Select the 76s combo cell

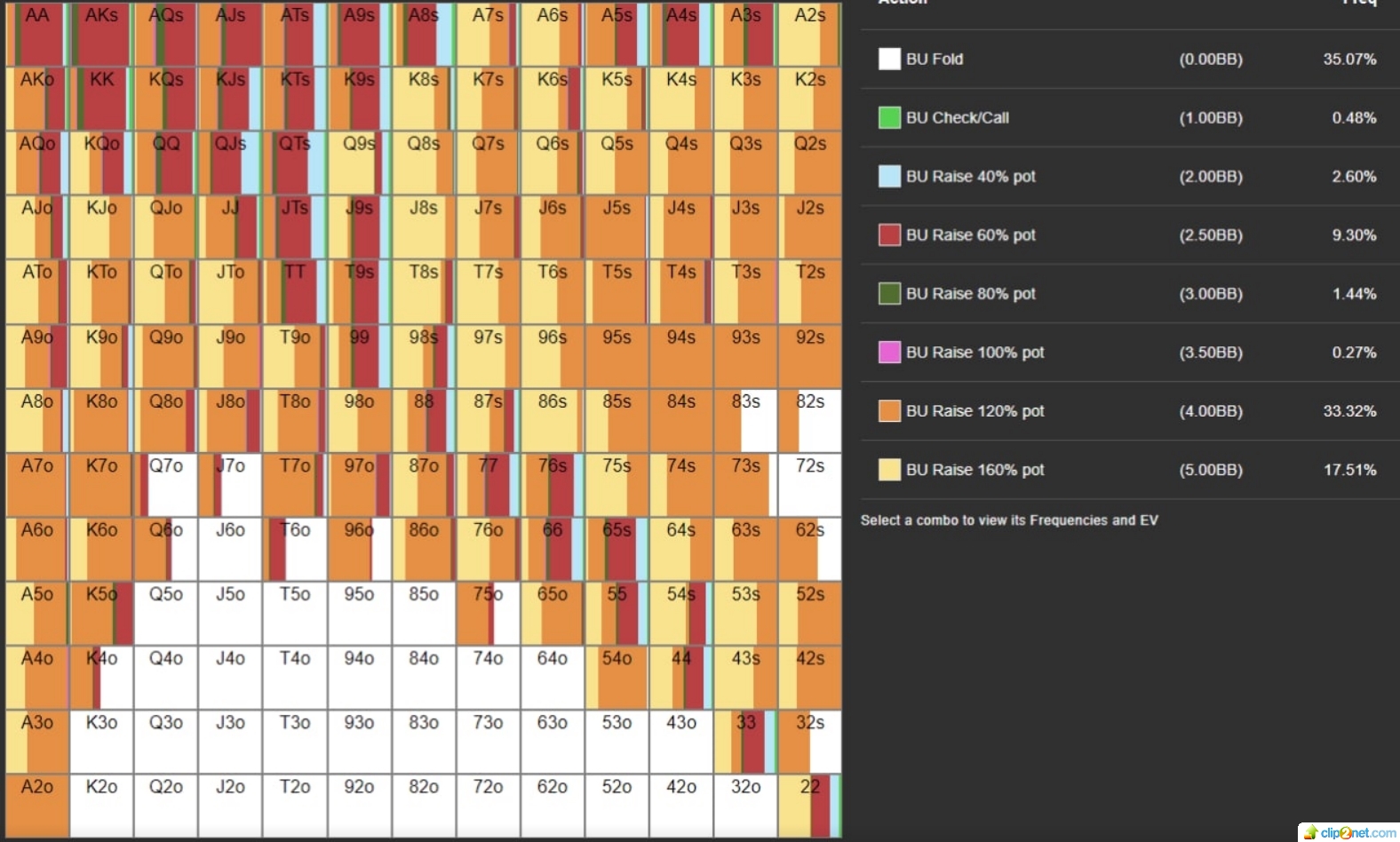point(553,484)
